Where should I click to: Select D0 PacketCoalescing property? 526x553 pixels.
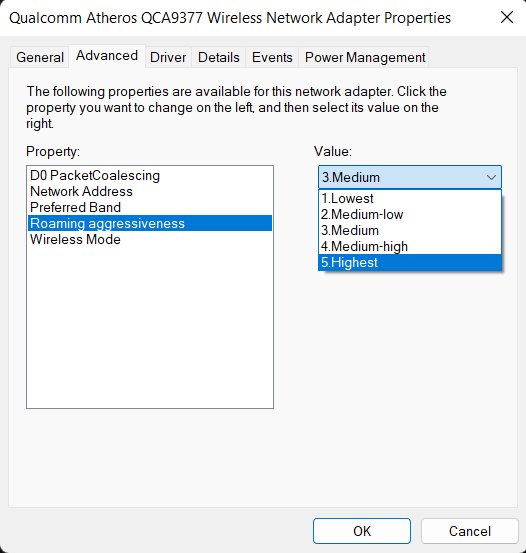tap(150, 175)
